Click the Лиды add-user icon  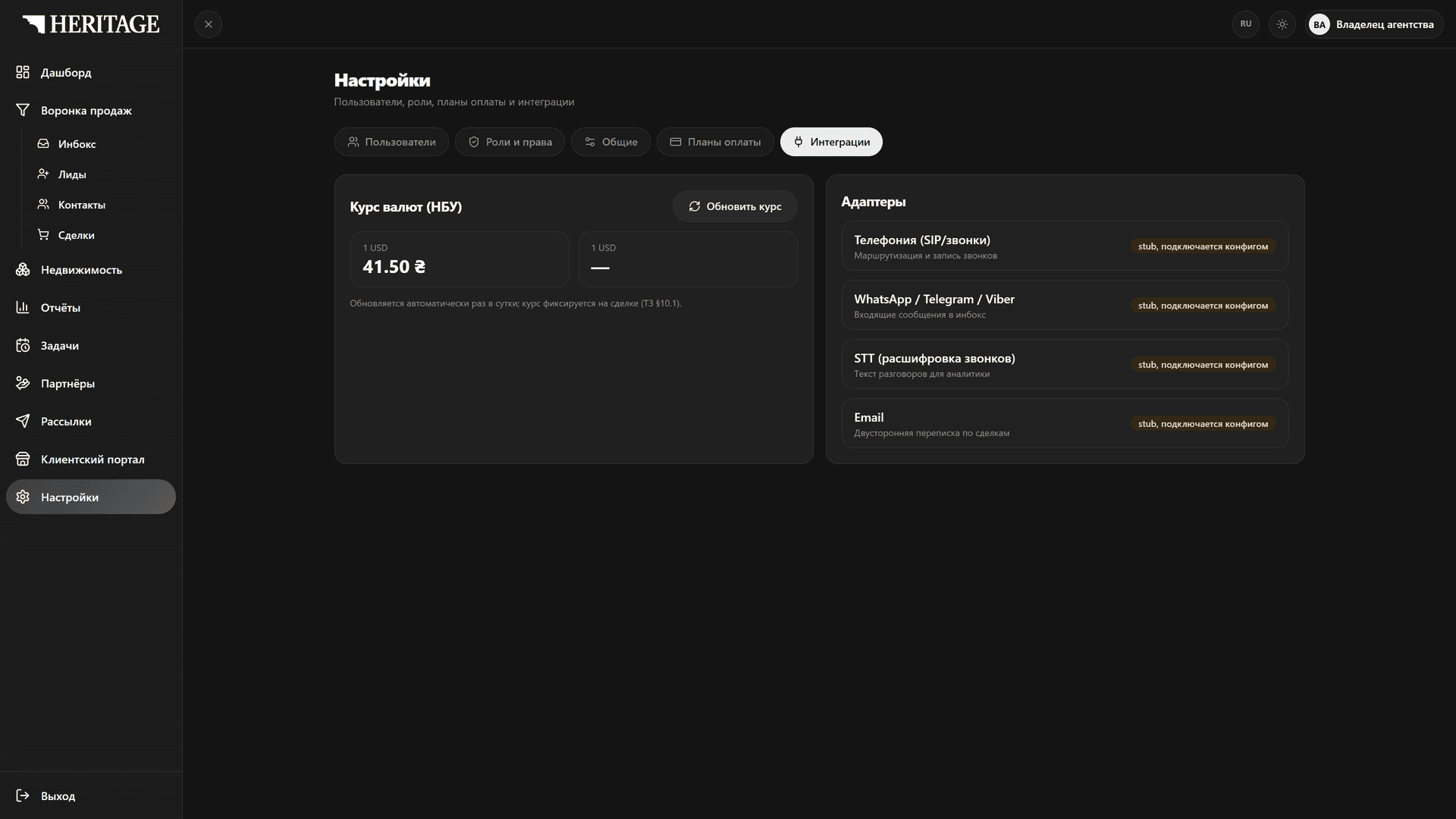43,174
